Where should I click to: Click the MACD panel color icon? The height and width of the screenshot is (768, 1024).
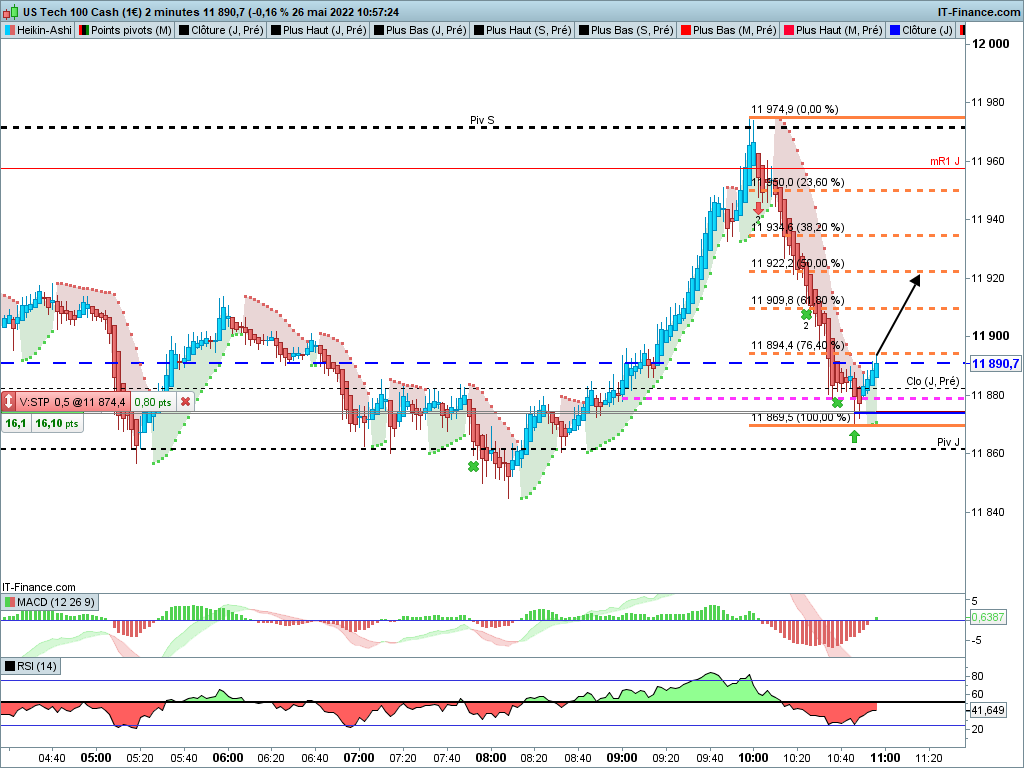click(9, 601)
